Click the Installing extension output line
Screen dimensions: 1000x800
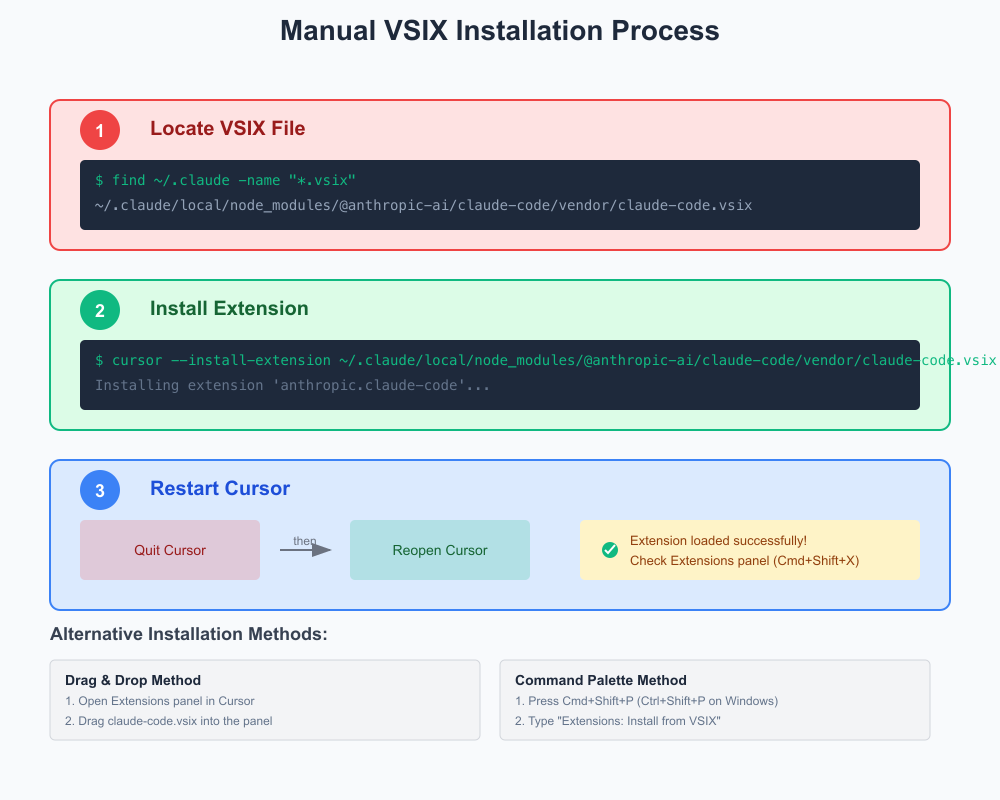[x=292, y=385]
